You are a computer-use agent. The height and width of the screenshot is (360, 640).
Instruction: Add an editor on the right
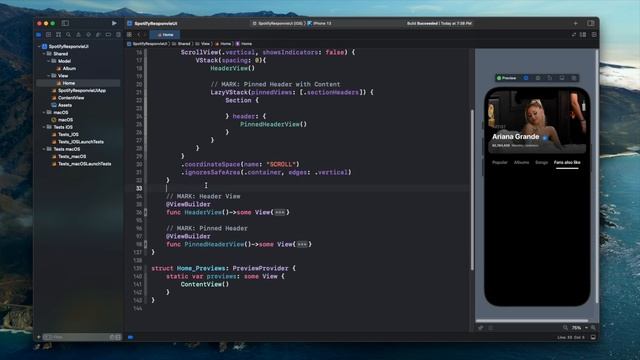[594, 35]
